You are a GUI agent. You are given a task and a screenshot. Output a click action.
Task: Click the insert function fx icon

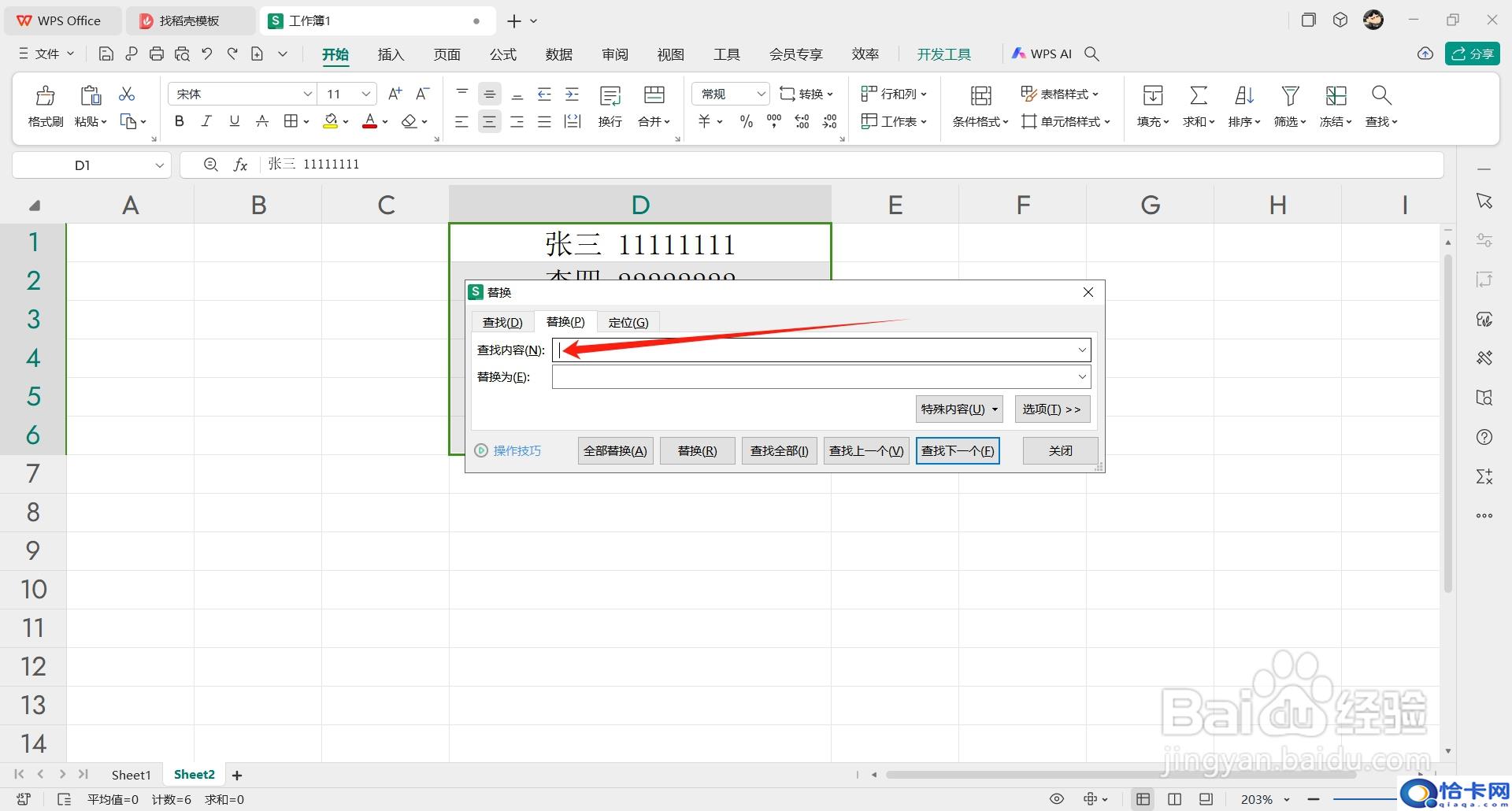[x=240, y=165]
